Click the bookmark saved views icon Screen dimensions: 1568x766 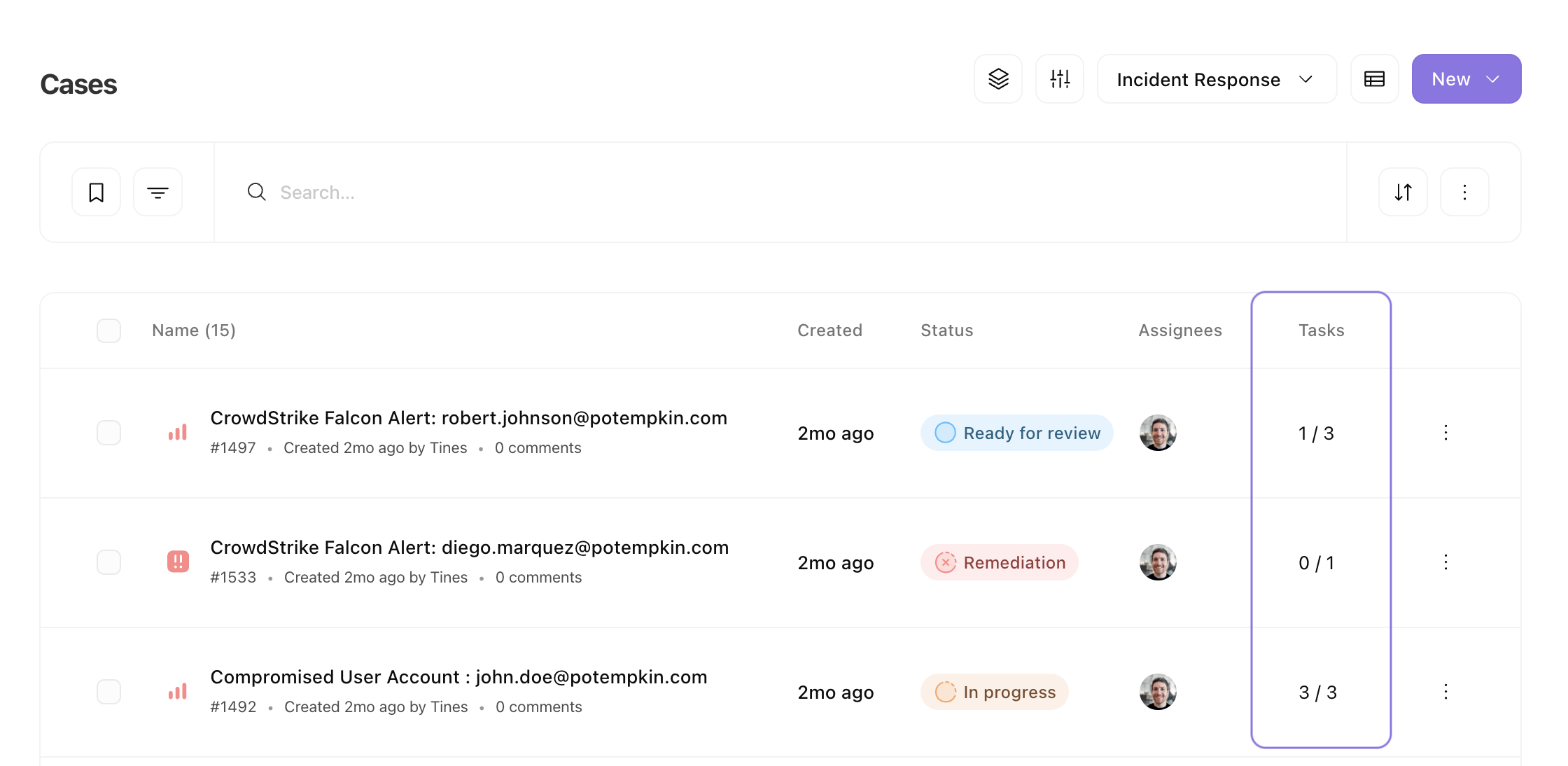pos(97,192)
